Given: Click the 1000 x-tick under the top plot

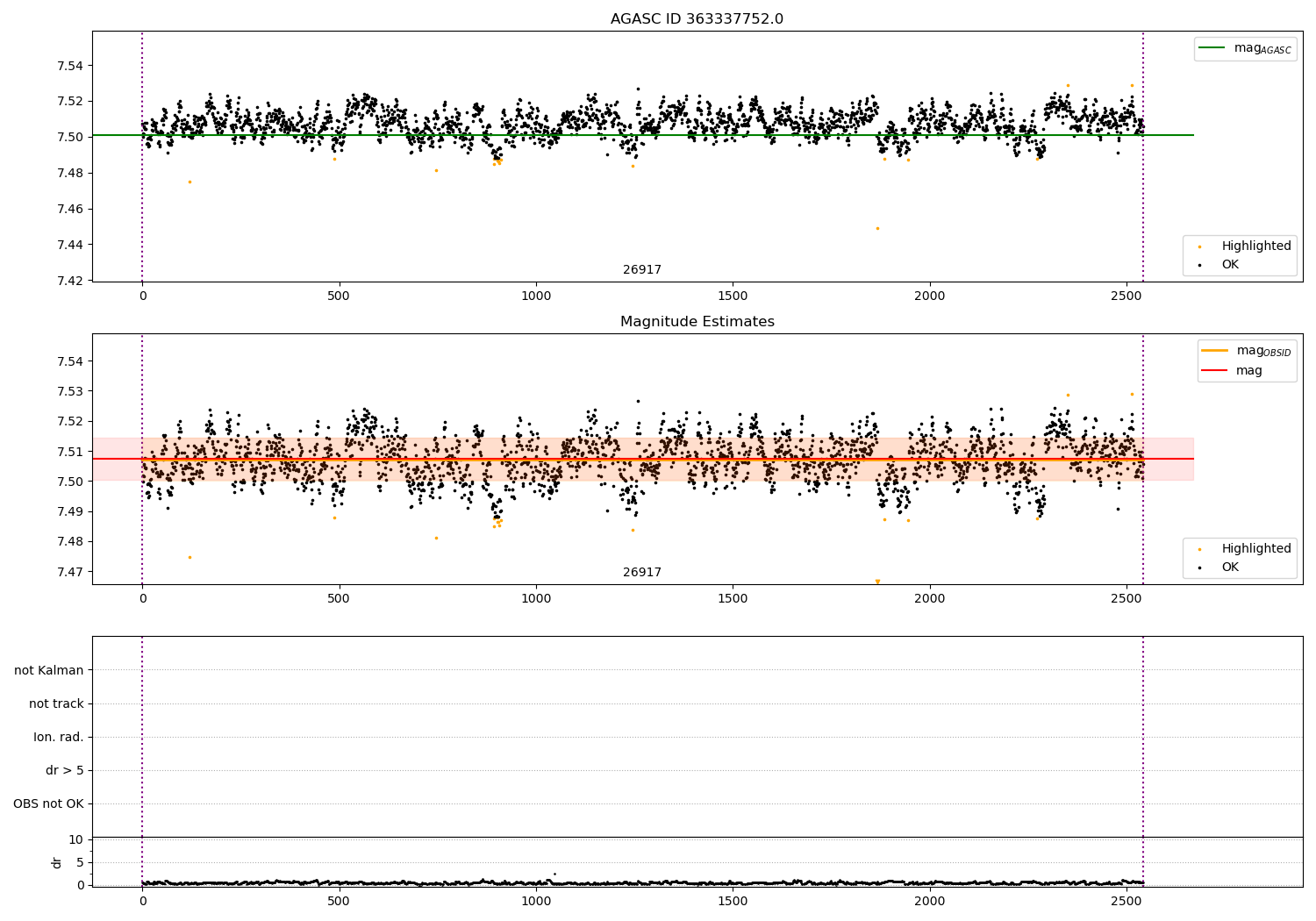Looking at the screenshot, I should 536,296.
